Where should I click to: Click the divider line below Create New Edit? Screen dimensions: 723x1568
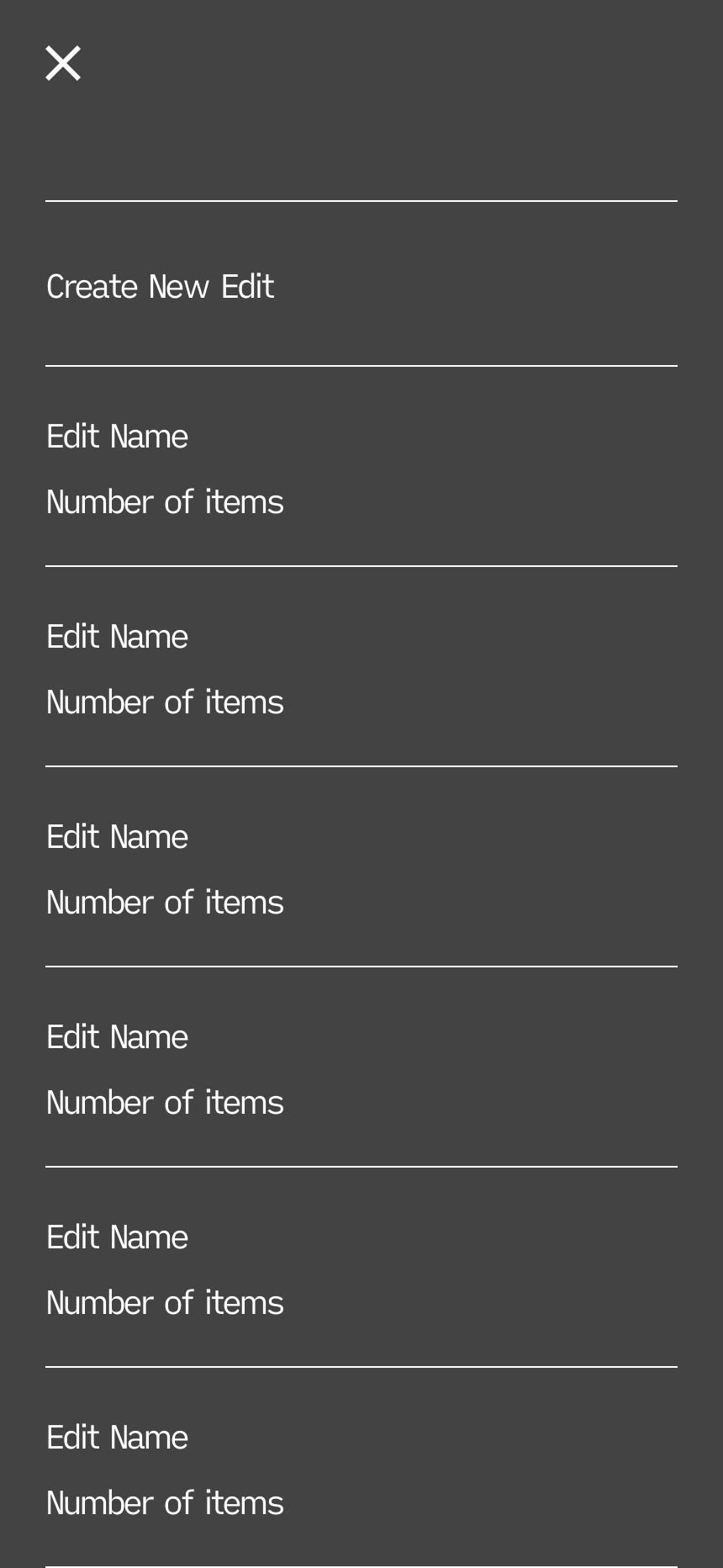(361, 366)
